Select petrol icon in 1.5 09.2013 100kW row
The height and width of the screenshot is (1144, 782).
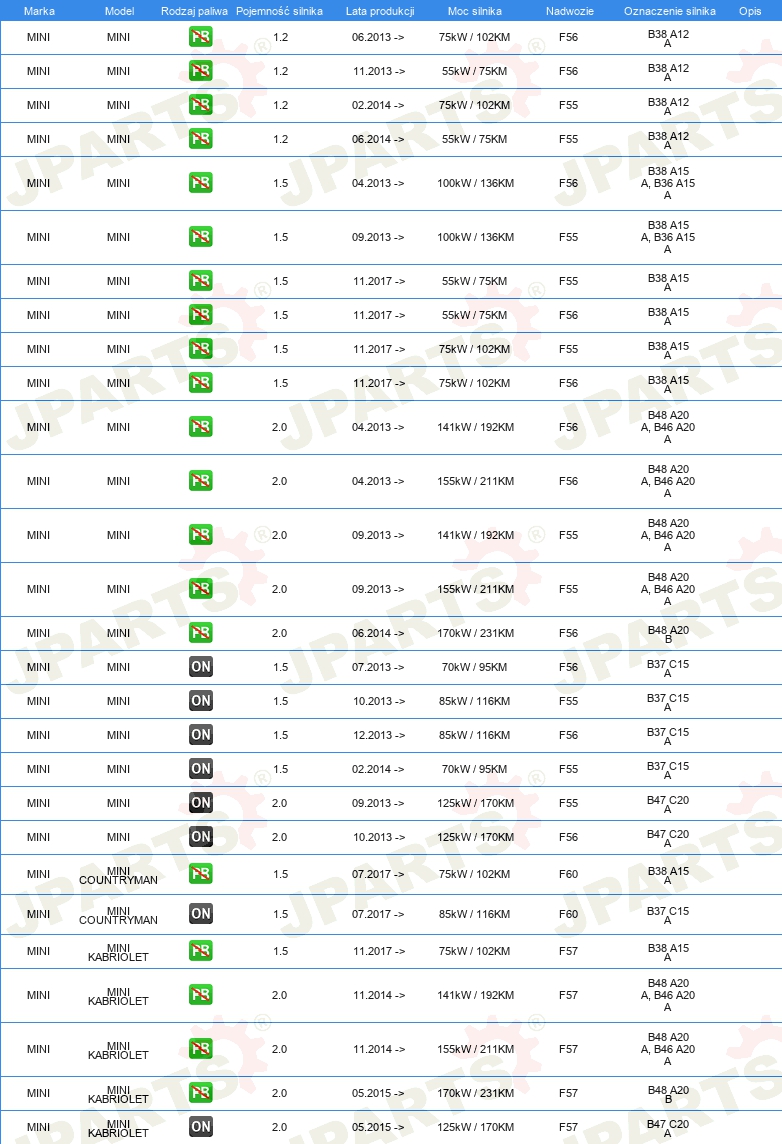(x=201, y=236)
